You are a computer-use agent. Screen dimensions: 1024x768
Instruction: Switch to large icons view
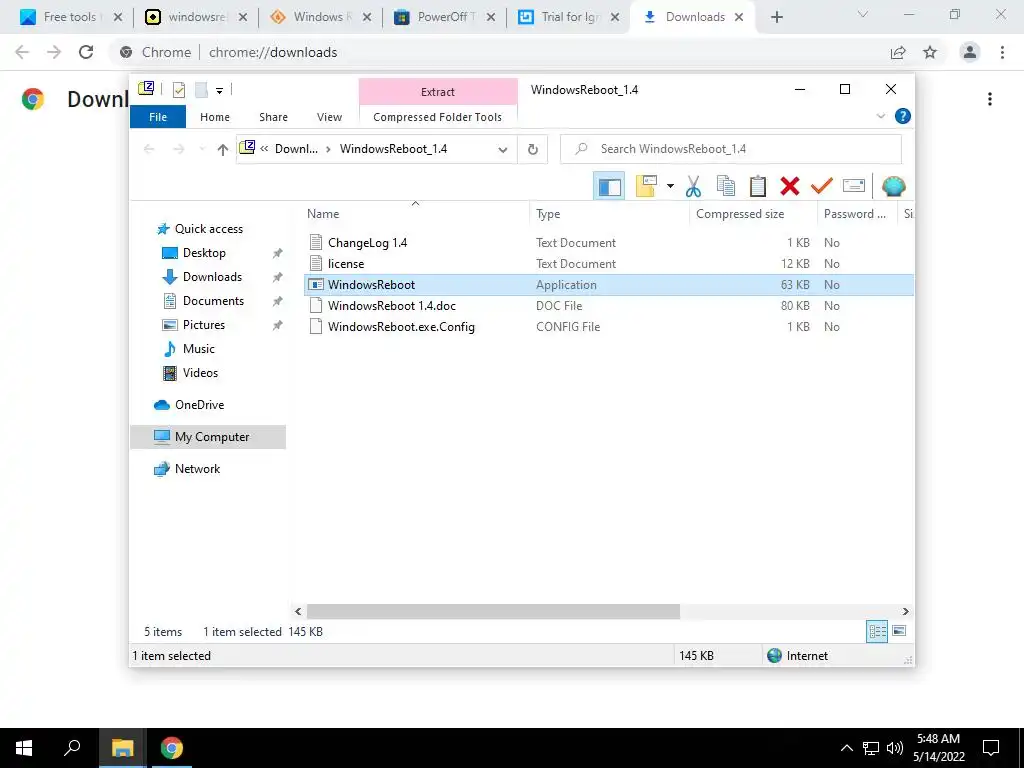click(x=899, y=632)
